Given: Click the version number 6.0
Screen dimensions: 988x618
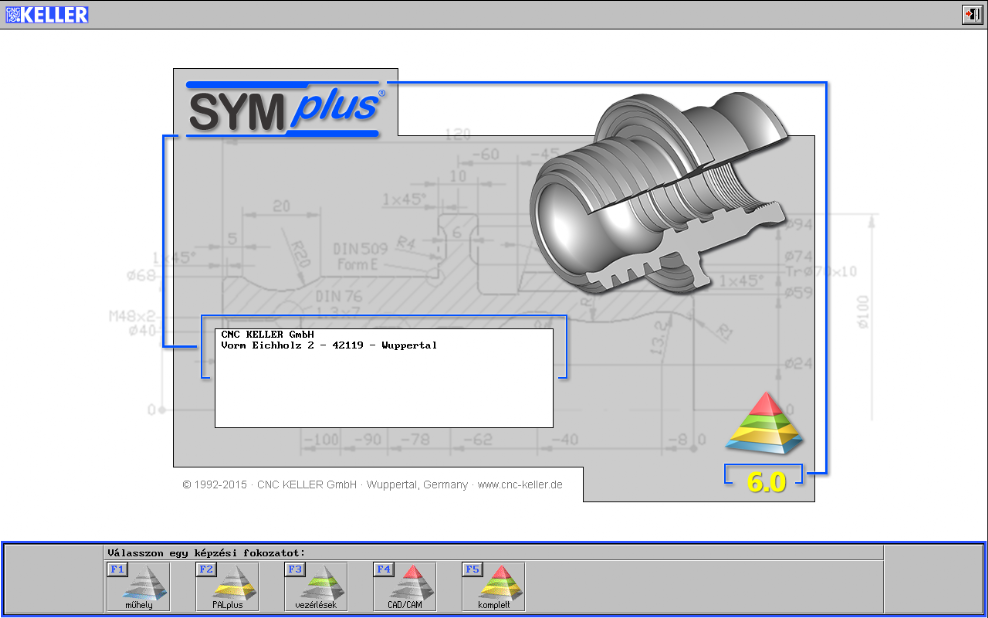Looking at the screenshot, I should coord(766,482).
